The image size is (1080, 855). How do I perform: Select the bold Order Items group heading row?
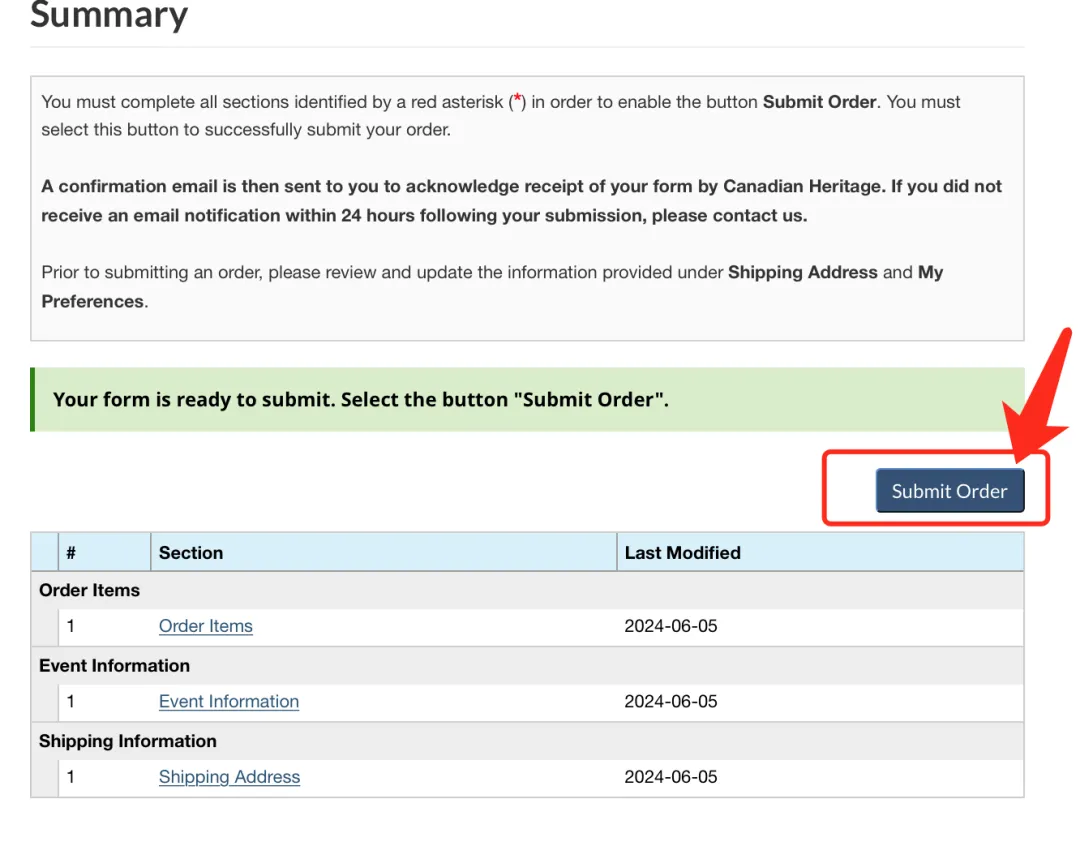click(90, 590)
